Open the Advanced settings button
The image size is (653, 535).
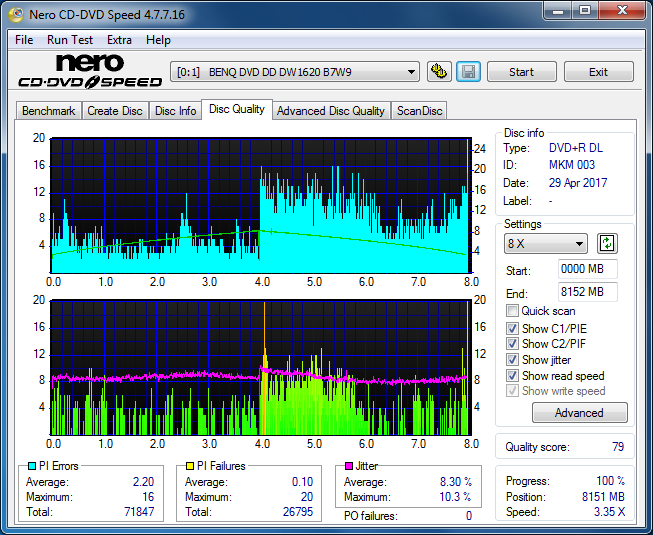tap(579, 413)
